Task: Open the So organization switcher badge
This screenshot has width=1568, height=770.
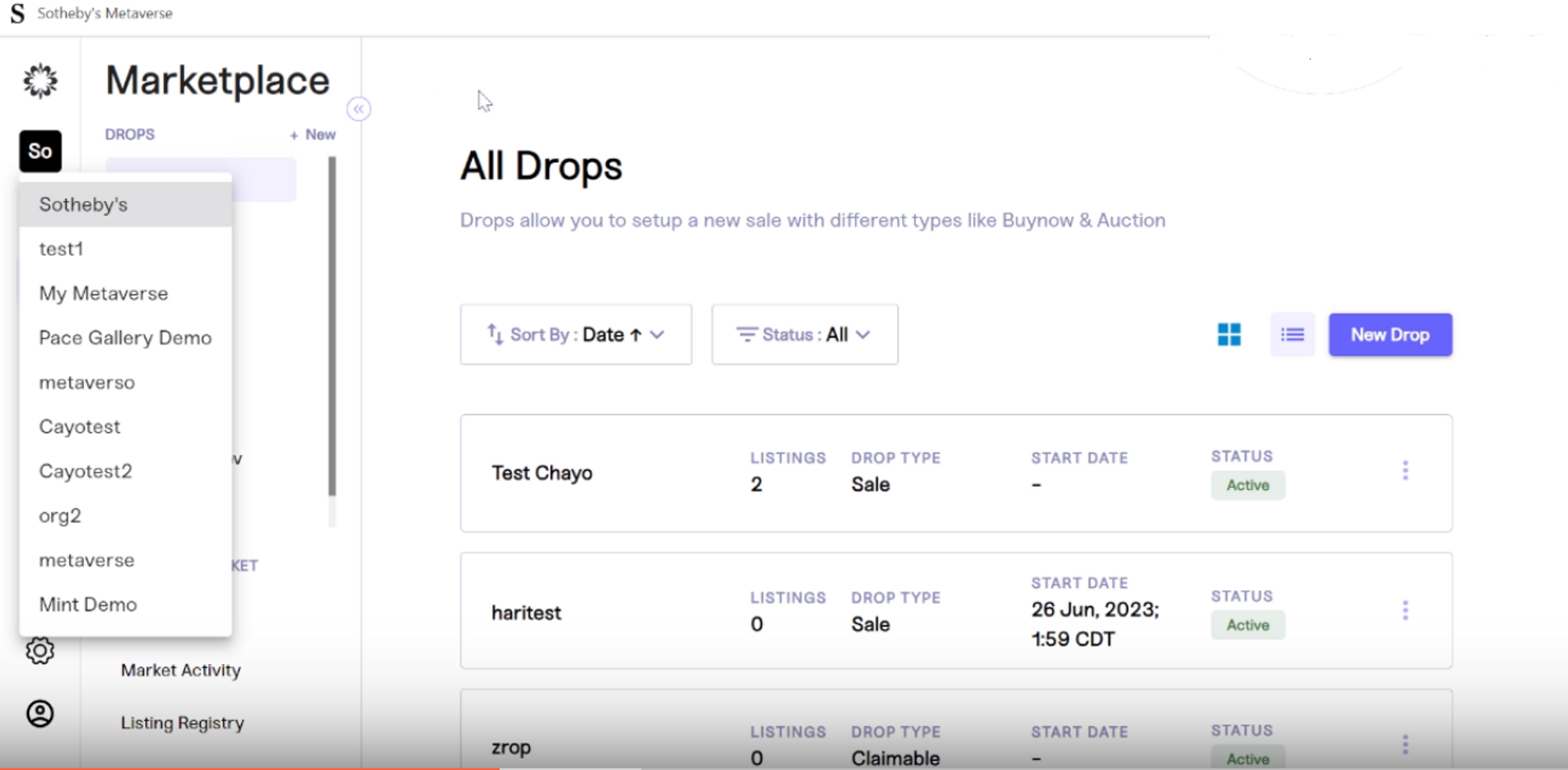Action: click(x=40, y=151)
